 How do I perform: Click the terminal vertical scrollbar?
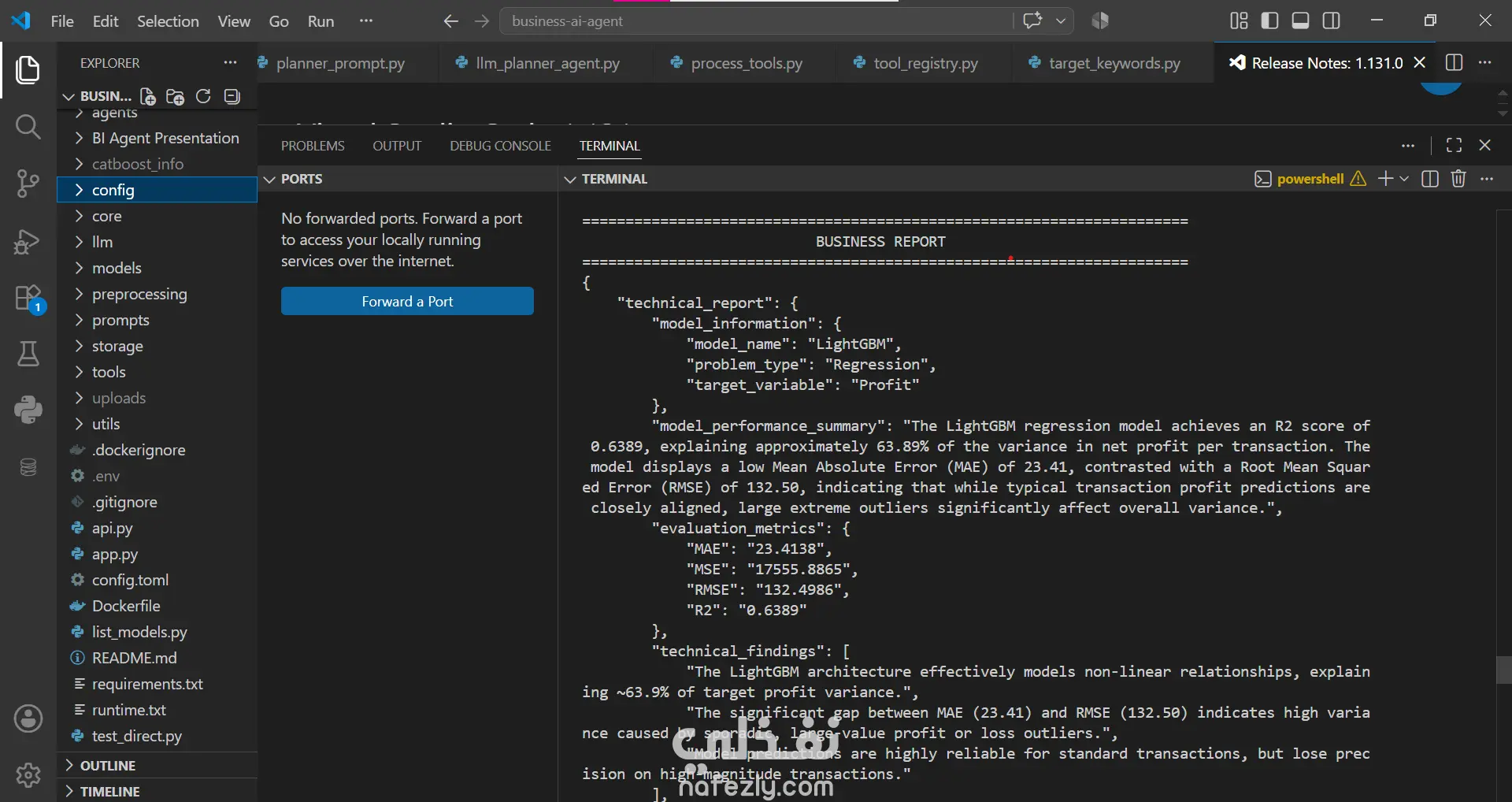[1503, 670]
